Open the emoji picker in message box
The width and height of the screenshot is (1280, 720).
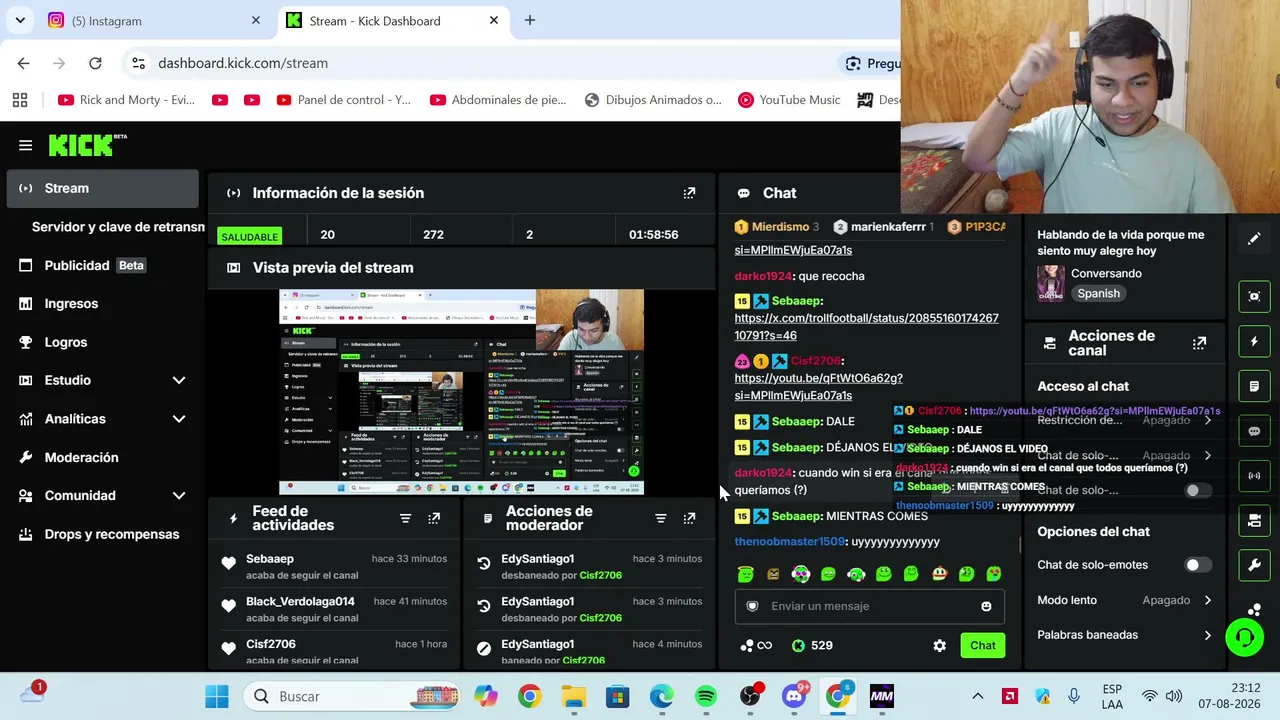(x=986, y=606)
